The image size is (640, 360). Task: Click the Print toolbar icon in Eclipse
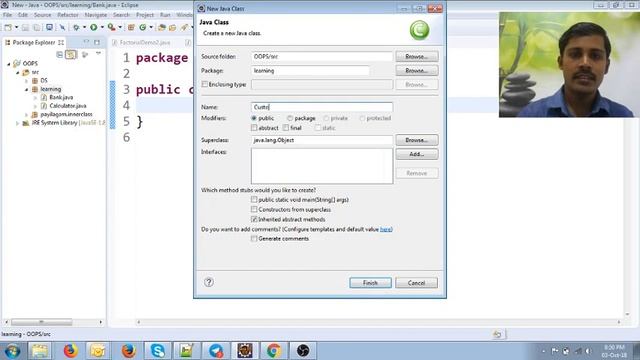coord(49,27)
